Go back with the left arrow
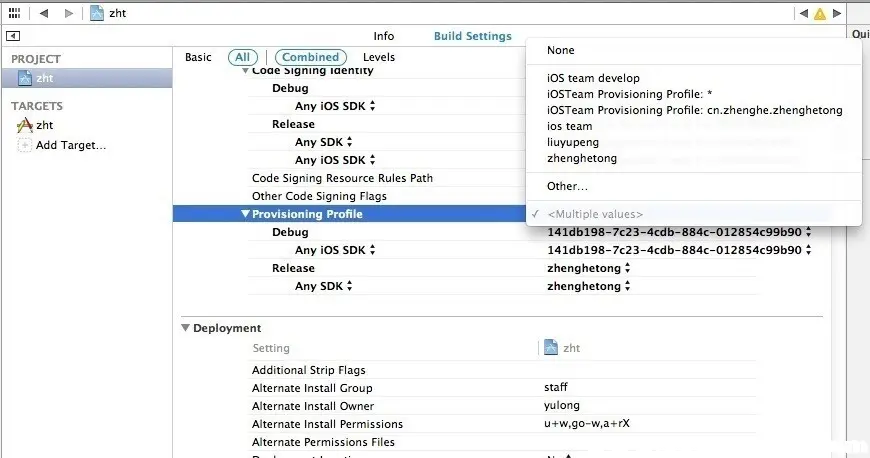This screenshot has width=870, height=458. click(x=43, y=13)
